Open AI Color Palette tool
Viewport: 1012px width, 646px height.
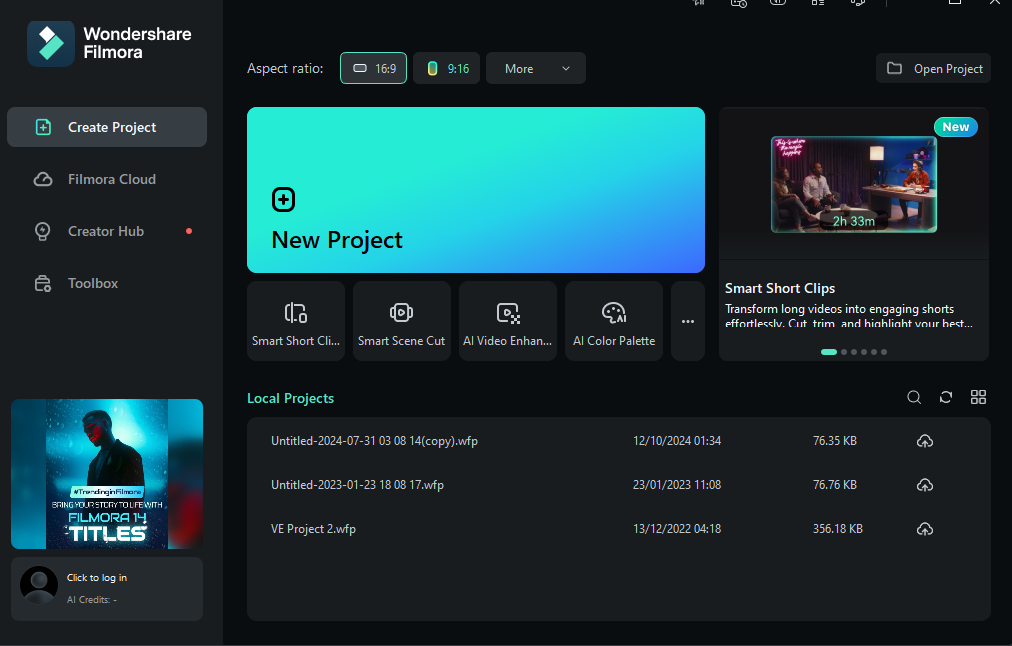coord(614,321)
